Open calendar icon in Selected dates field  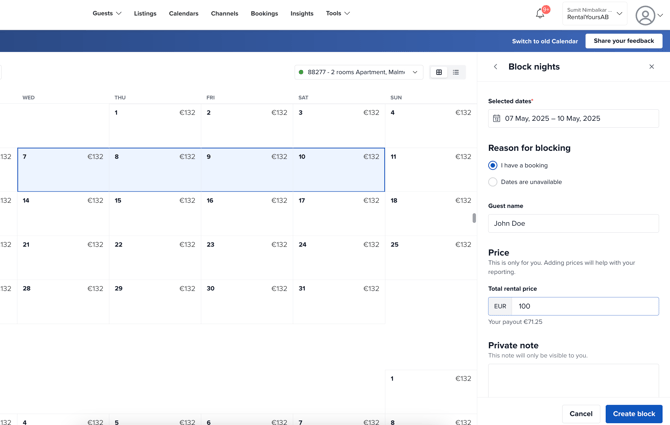click(497, 118)
